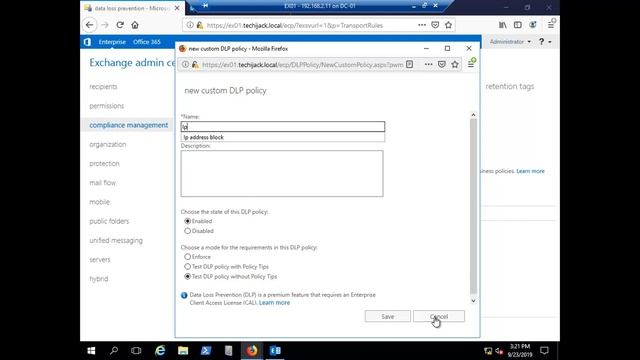Image resolution: width=640 pixels, height=360 pixels.
Task: Open Task View on the taskbar
Action: [136, 351]
